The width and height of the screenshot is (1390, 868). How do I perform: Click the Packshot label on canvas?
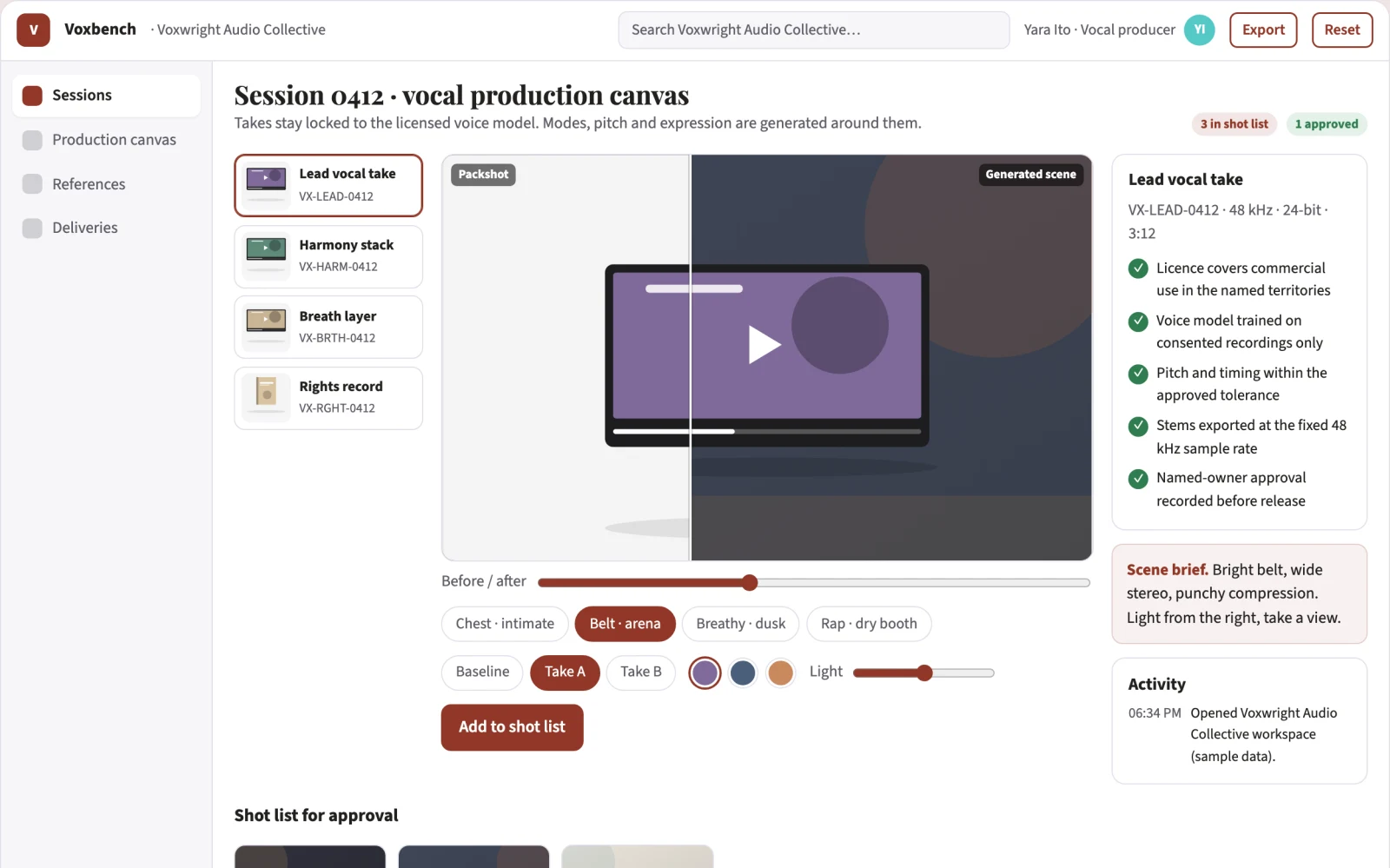coord(483,175)
